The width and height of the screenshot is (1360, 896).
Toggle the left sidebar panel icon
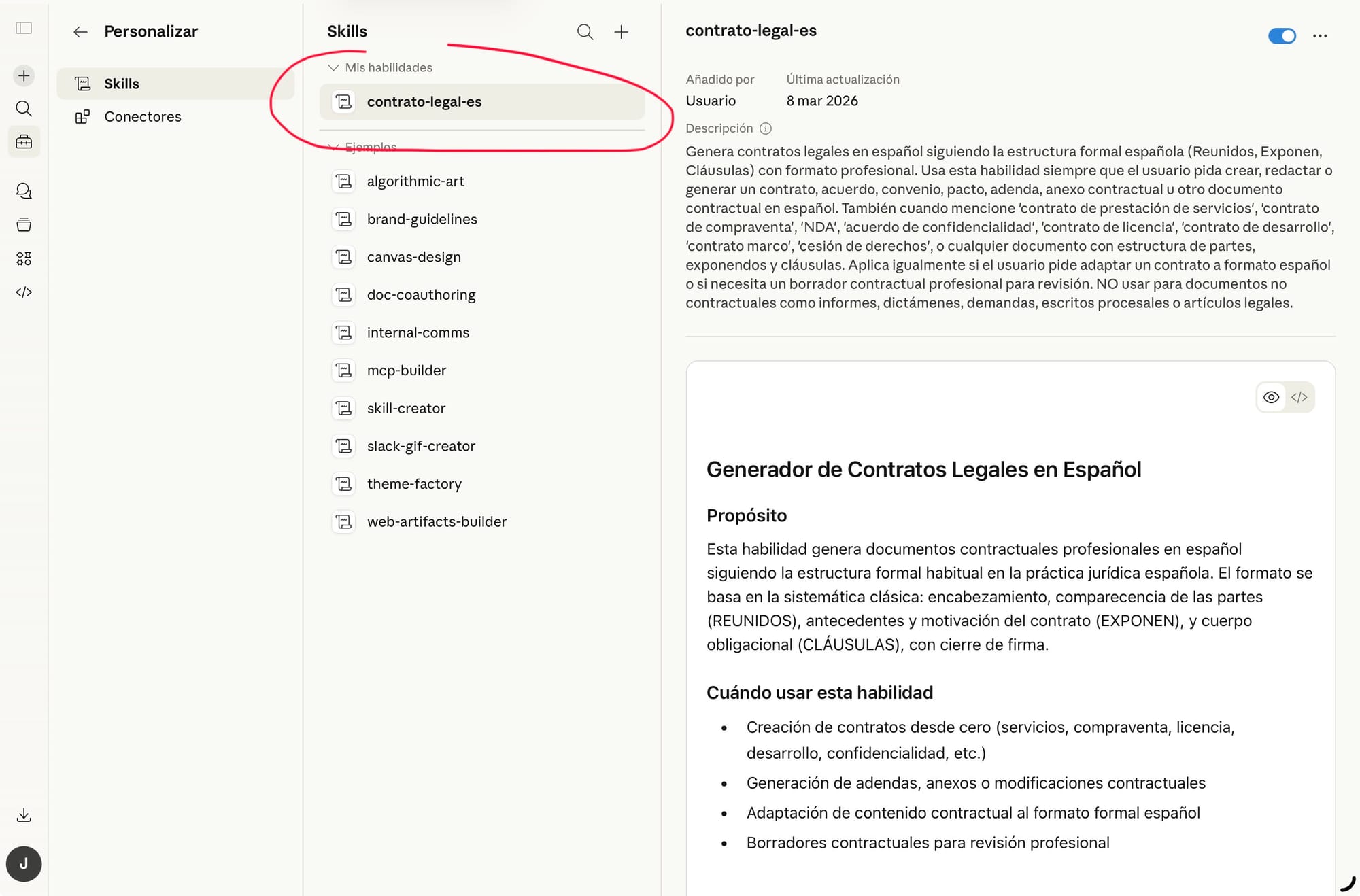point(24,28)
